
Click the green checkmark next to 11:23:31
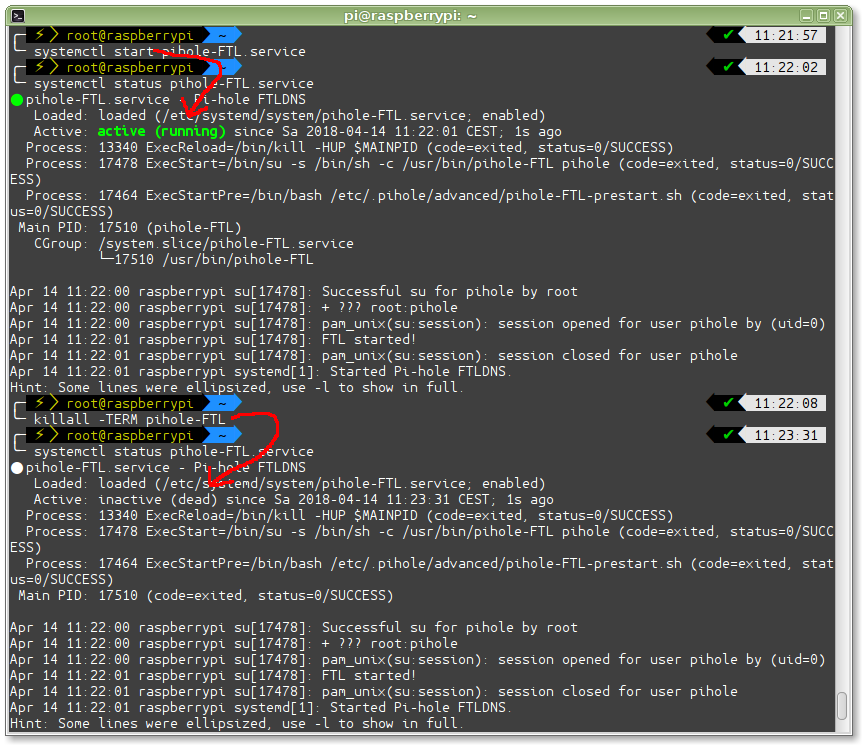(728, 435)
